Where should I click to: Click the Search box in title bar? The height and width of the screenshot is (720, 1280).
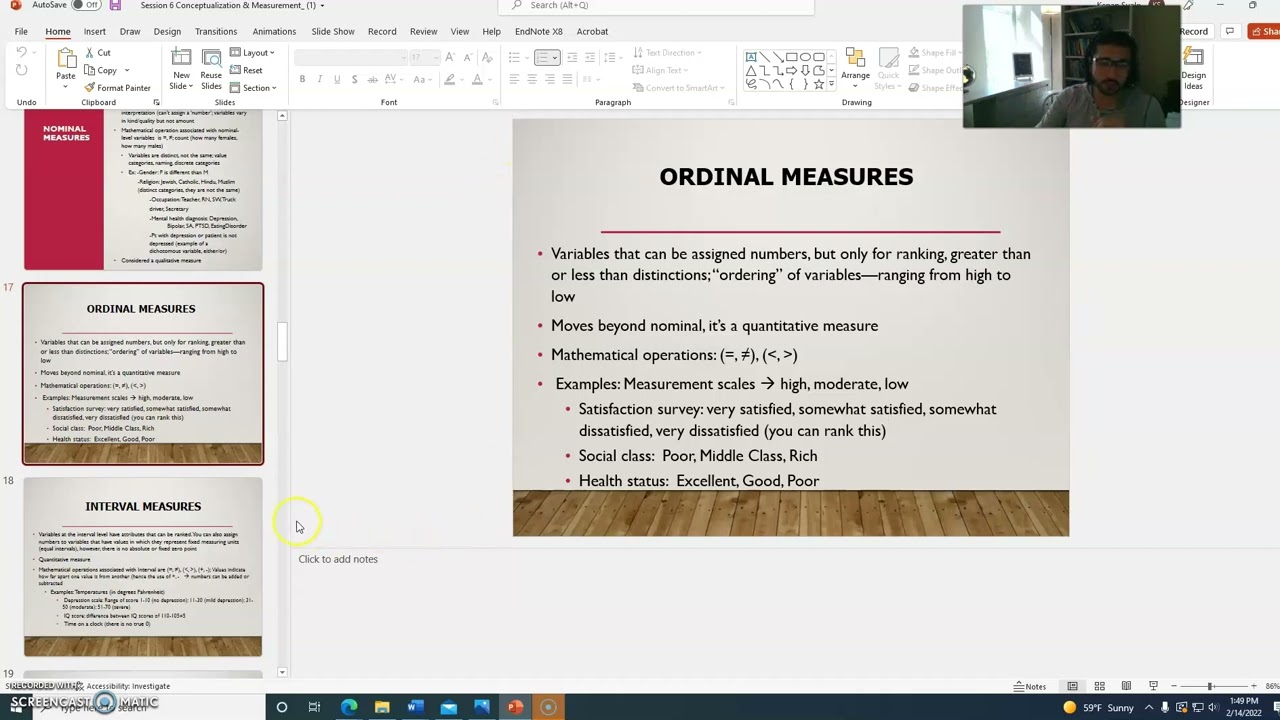[x=655, y=6]
